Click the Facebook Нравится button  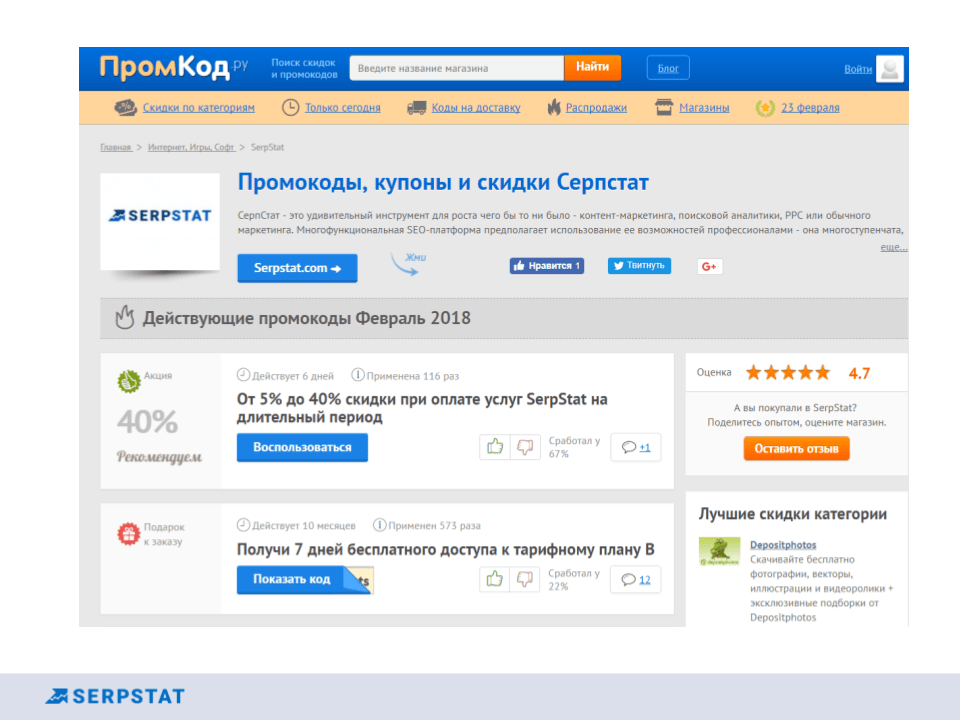[547, 266]
